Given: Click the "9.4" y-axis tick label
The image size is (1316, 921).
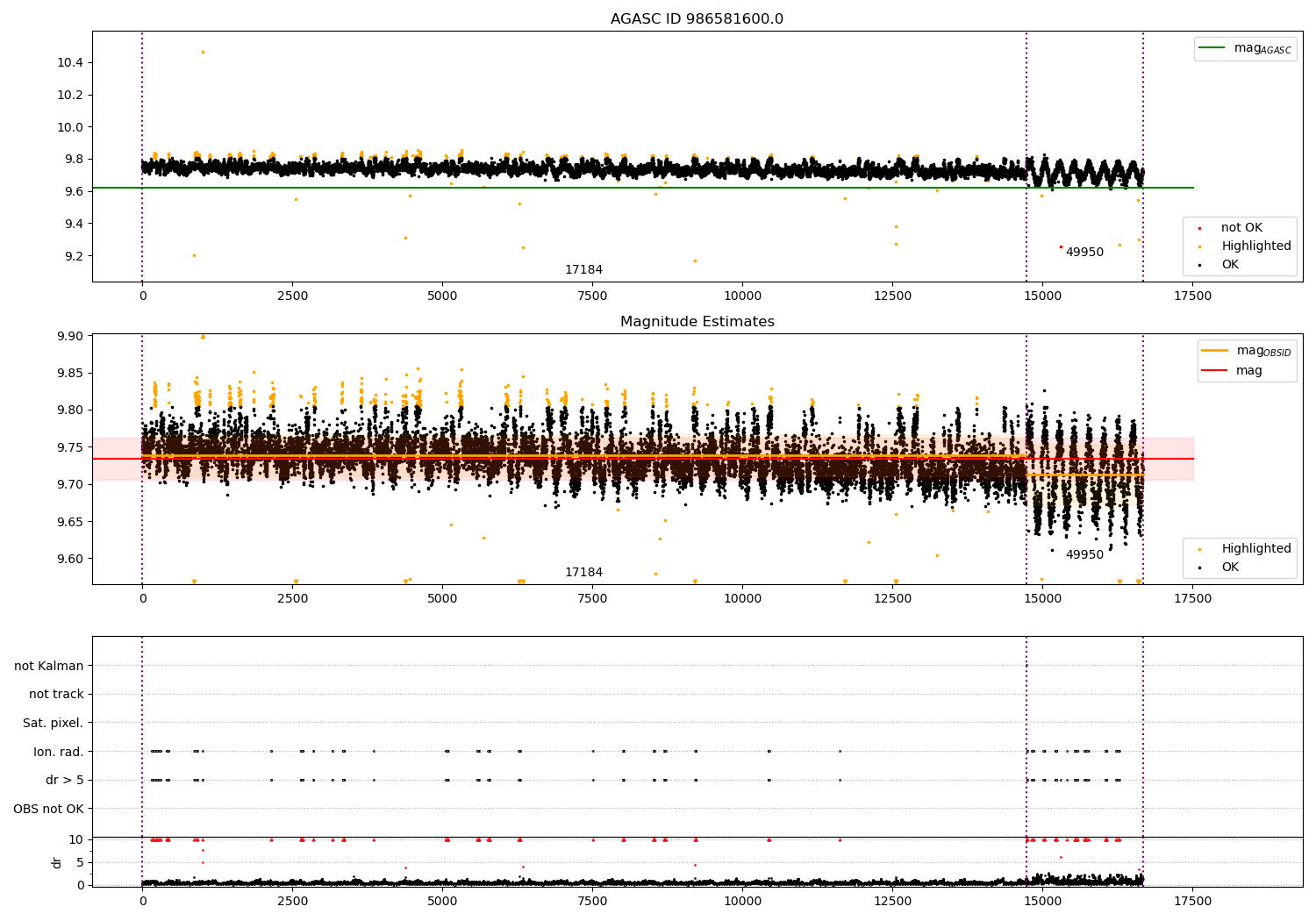Looking at the screenshot, I should [x=74, y=224].
